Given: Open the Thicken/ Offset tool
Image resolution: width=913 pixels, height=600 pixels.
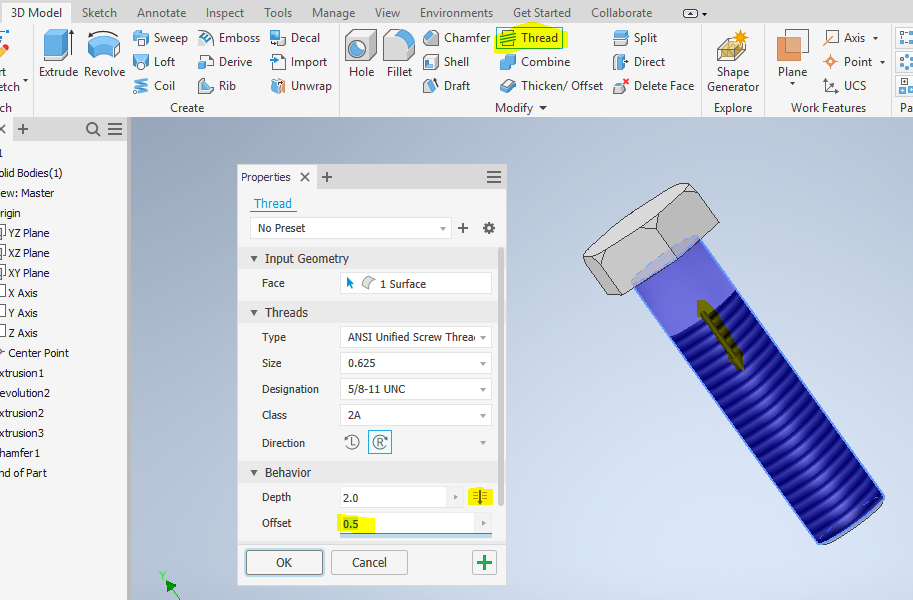Looking at the screenshot, I should point(551,86).
